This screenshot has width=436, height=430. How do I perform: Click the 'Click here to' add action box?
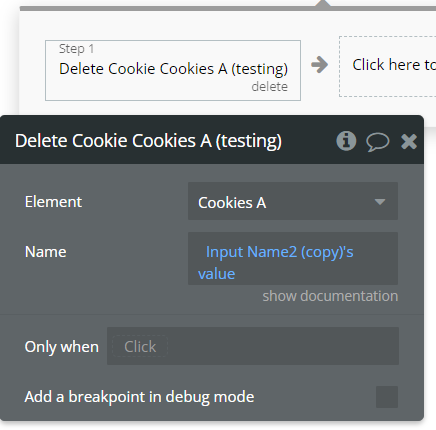pos(387,66)
